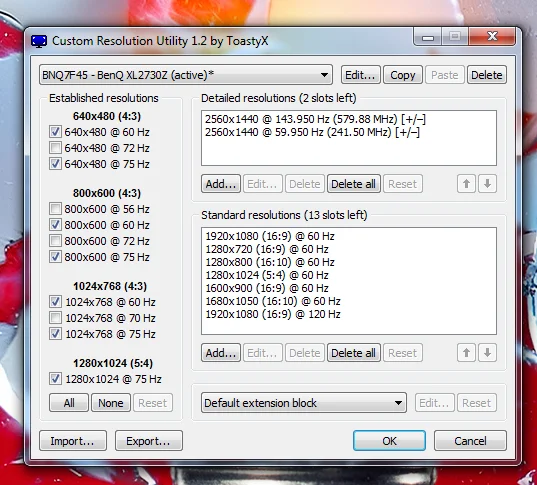Screen dimensions: 537x485
Task: Select 1920x1080 @ 120 Hz standard resolution
Action: coord(273,314)
